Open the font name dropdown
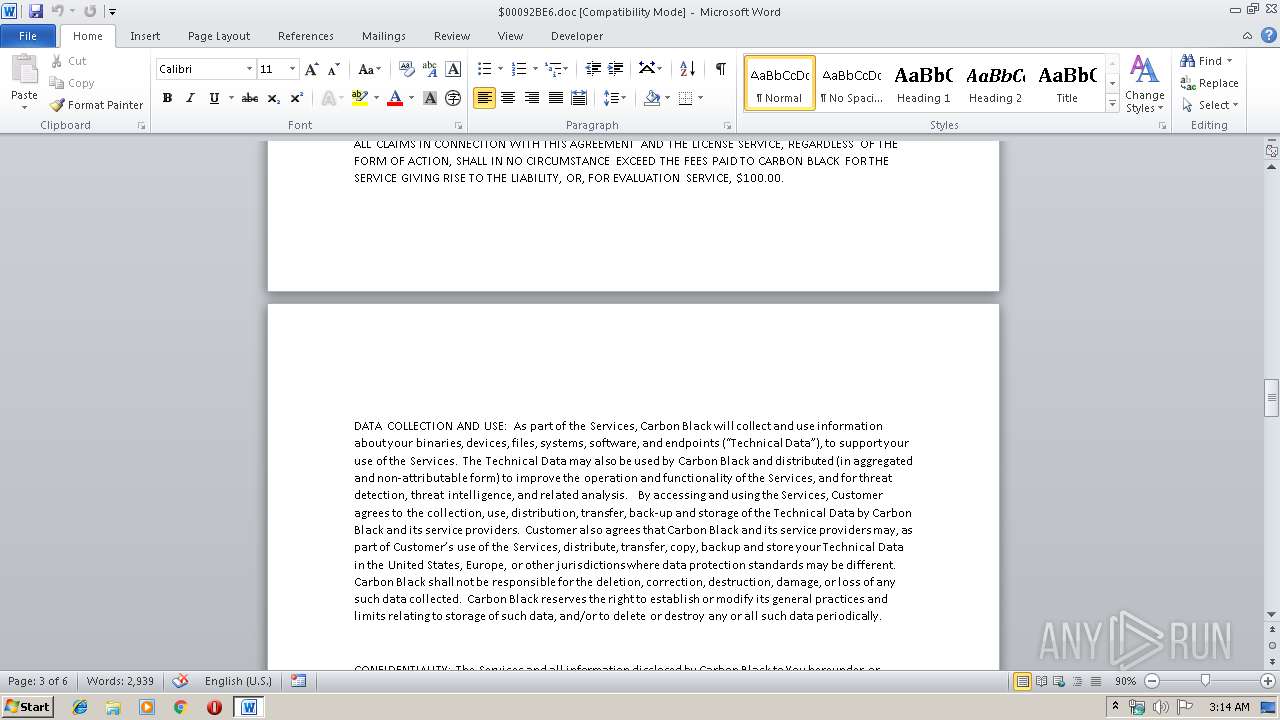Image resolution: width=1280 pixels, height=720 pixels. pyautogui.click(x=249, y=69)
